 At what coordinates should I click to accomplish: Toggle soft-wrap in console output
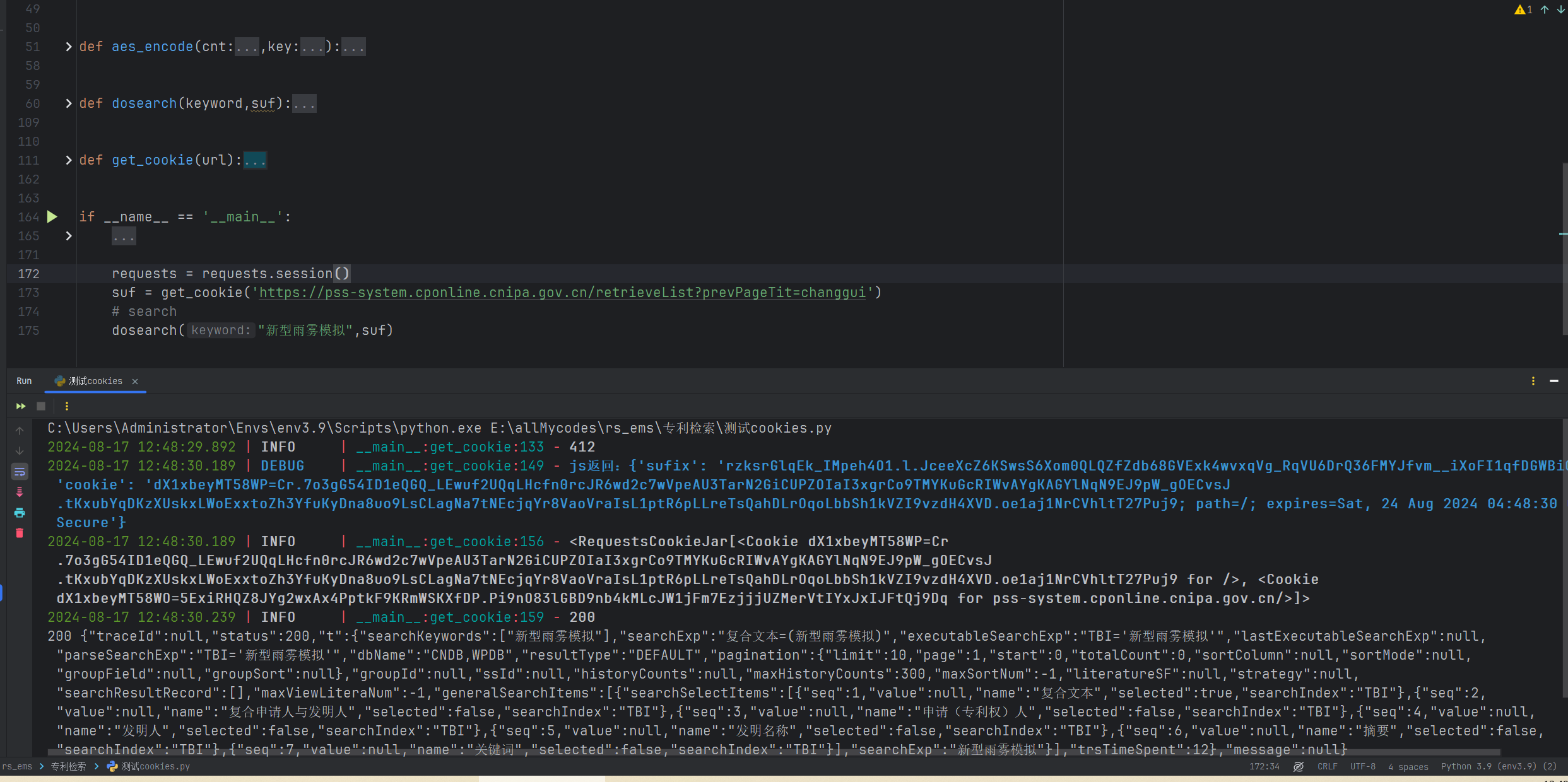point(20,472)
